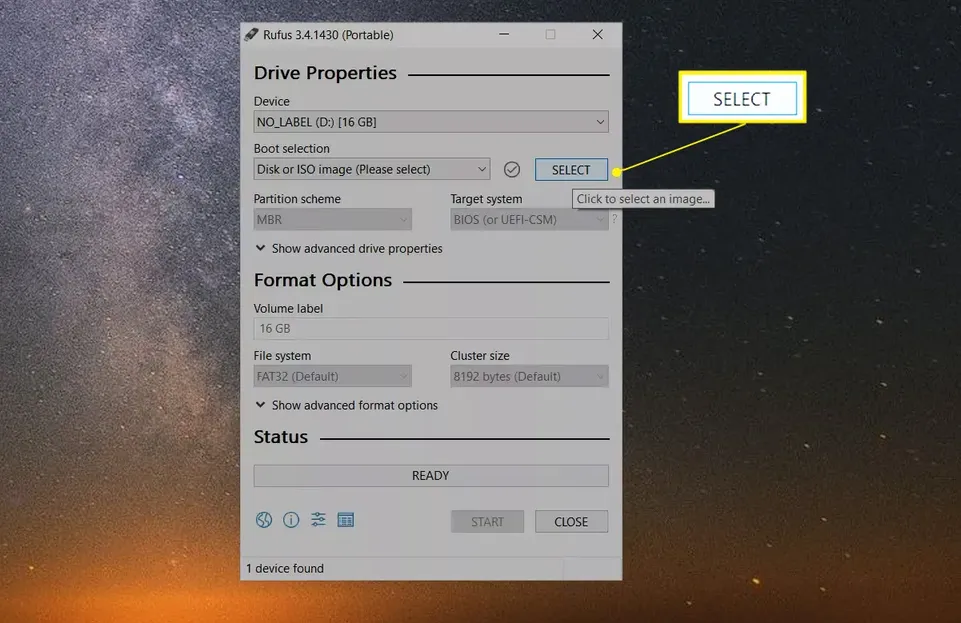Expand Show advanced format options
Viewport: 961px width, 623px height.
346,406
